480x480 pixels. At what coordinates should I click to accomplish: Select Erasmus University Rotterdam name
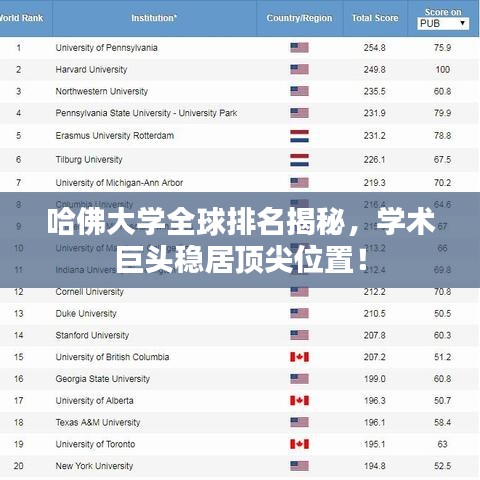click(x=115, y=136)
